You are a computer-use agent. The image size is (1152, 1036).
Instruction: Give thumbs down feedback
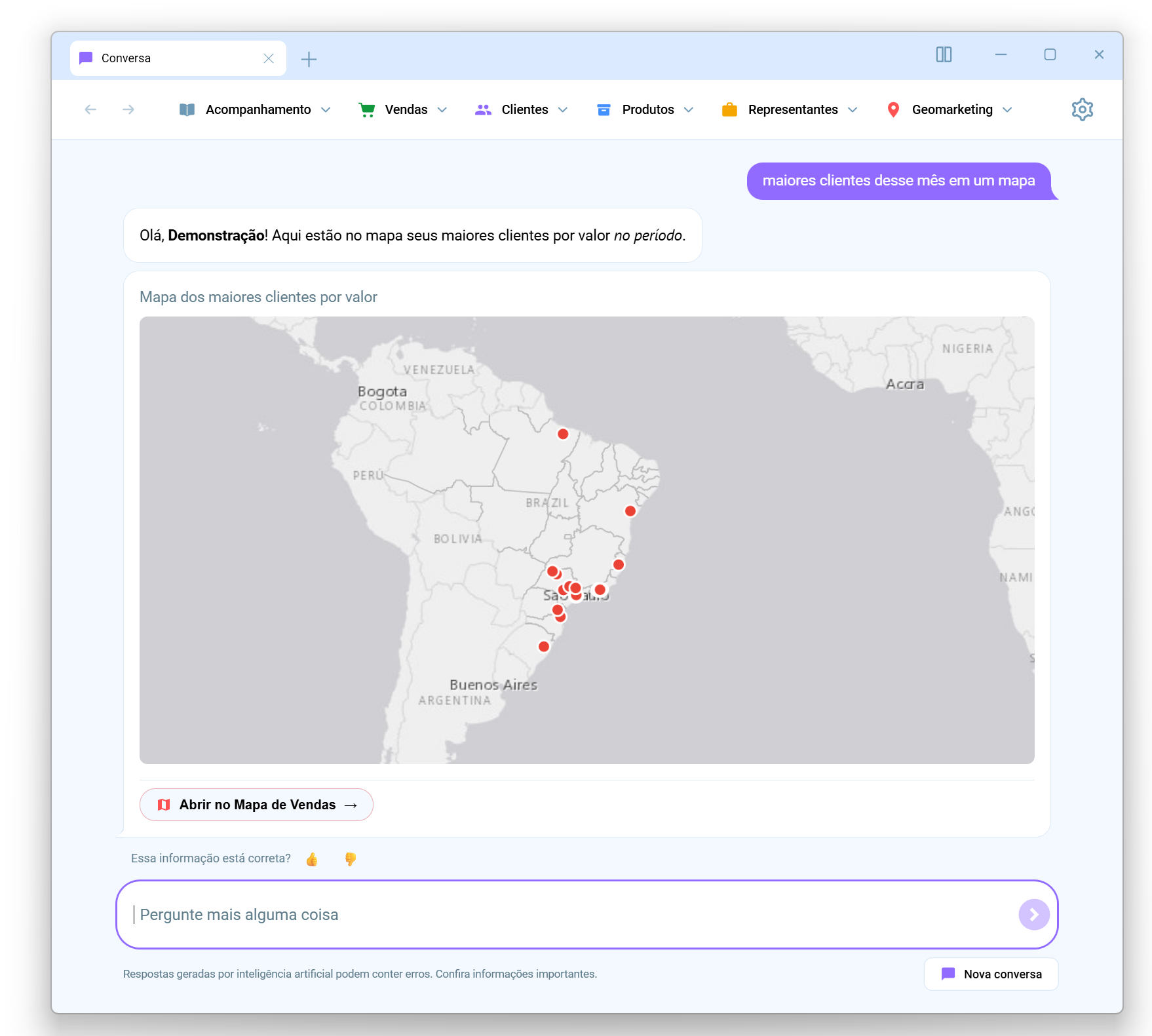click(351, 859)
